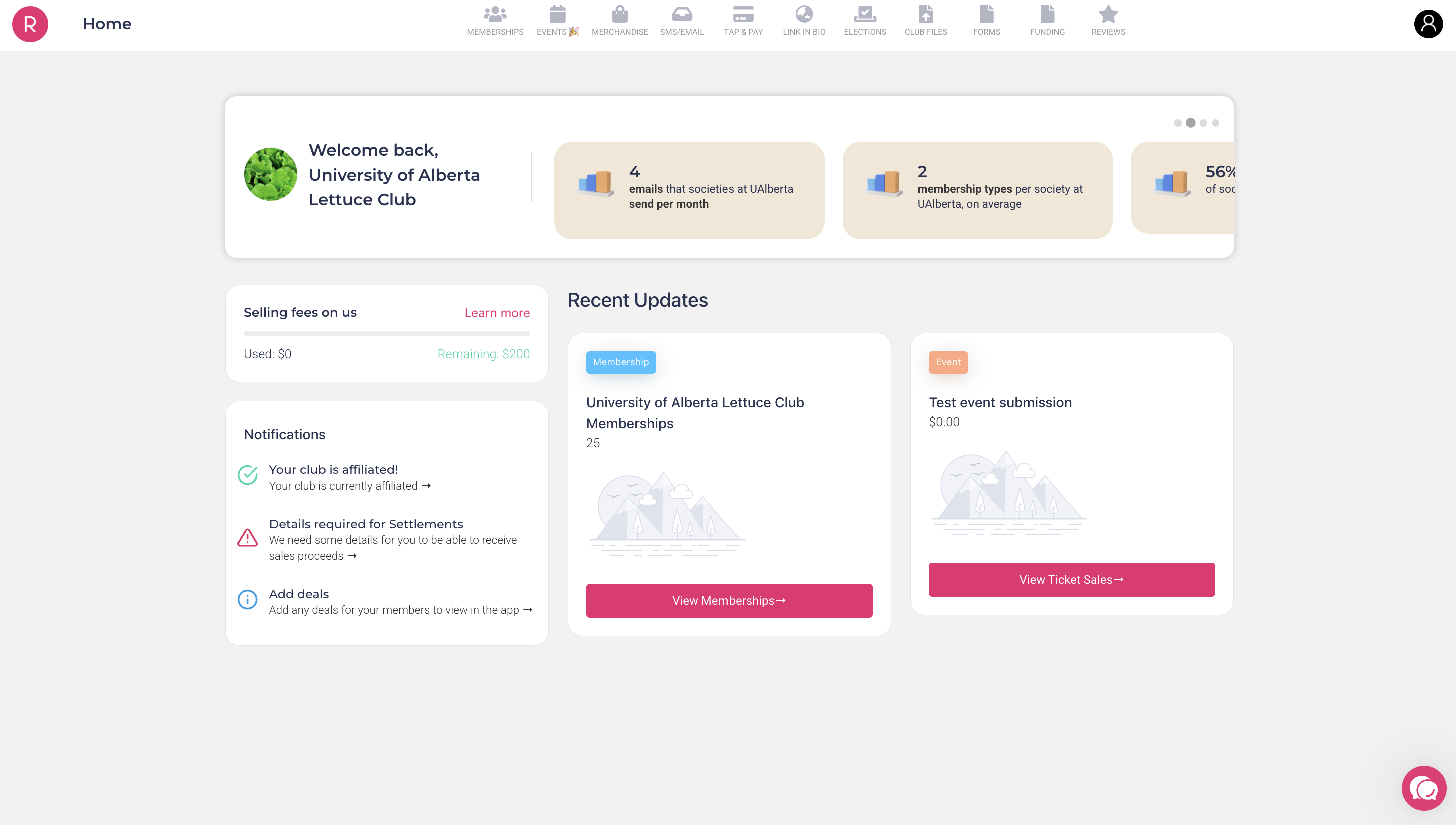Open the Elections ballot icon
Image resolution: width=1456 pixels, height=825 pixels.
(864, 14)
